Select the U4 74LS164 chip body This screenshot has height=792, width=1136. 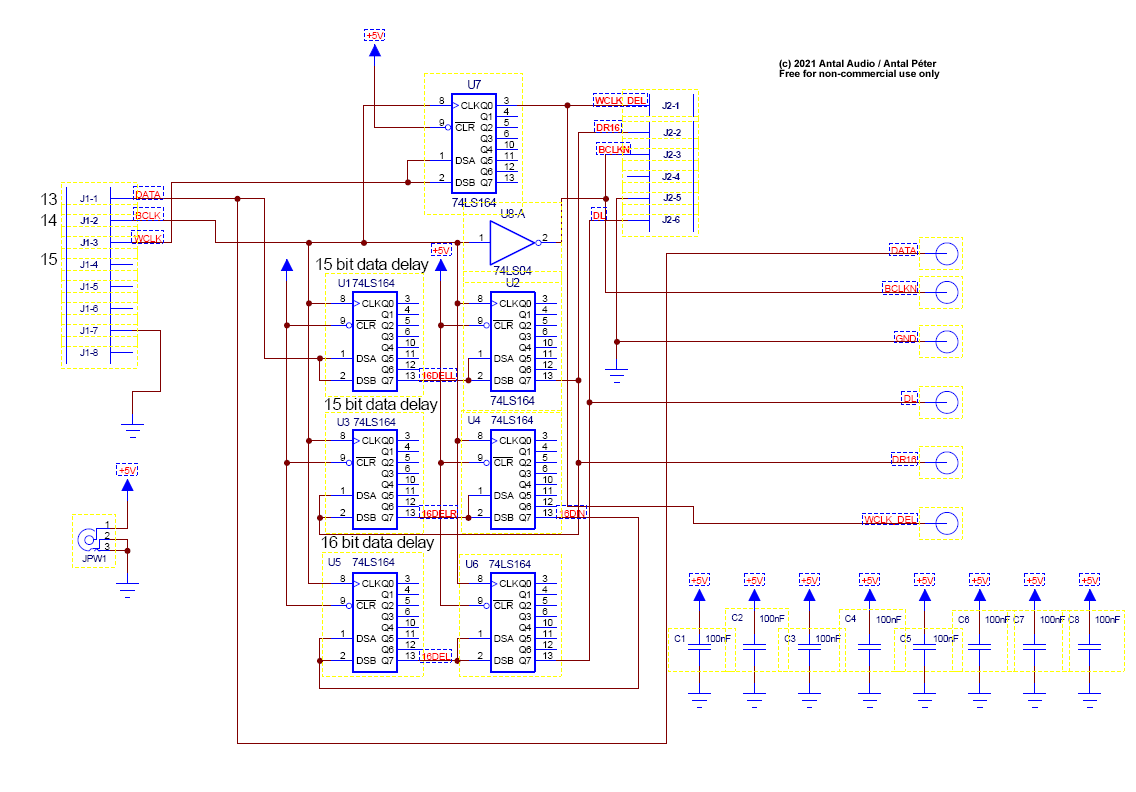513,479
